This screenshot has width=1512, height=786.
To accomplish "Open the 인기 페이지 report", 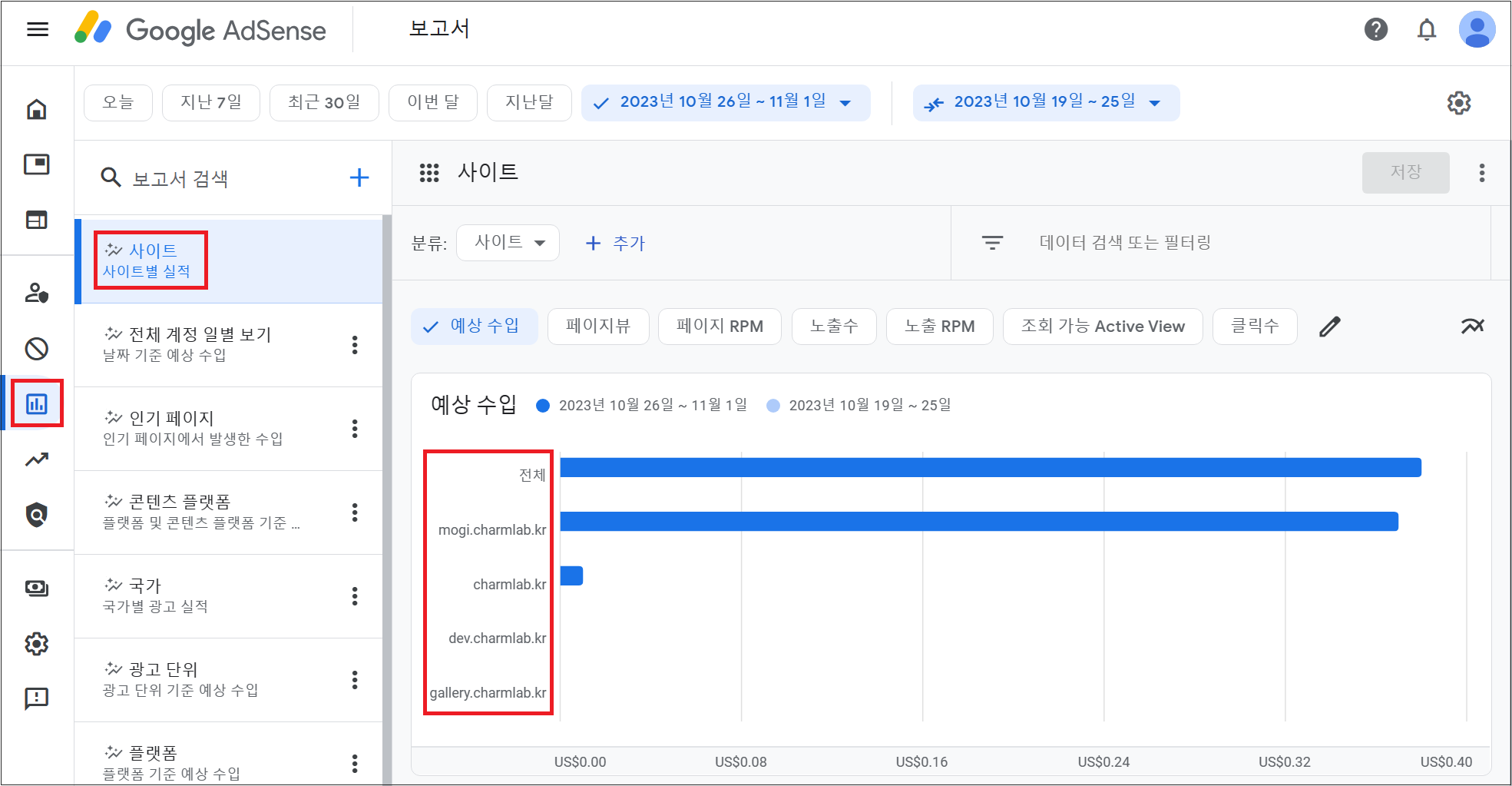I will coord(229,429).
